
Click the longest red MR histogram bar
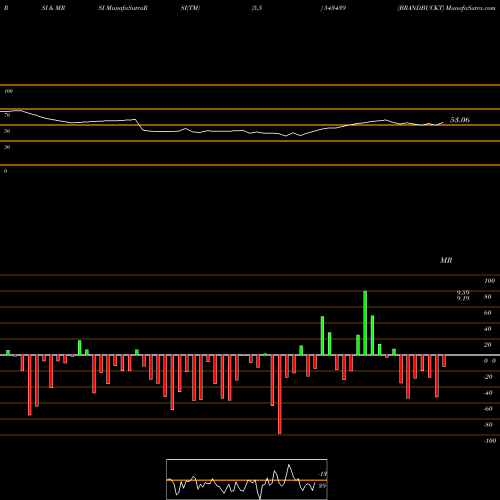tap(279, 394)
